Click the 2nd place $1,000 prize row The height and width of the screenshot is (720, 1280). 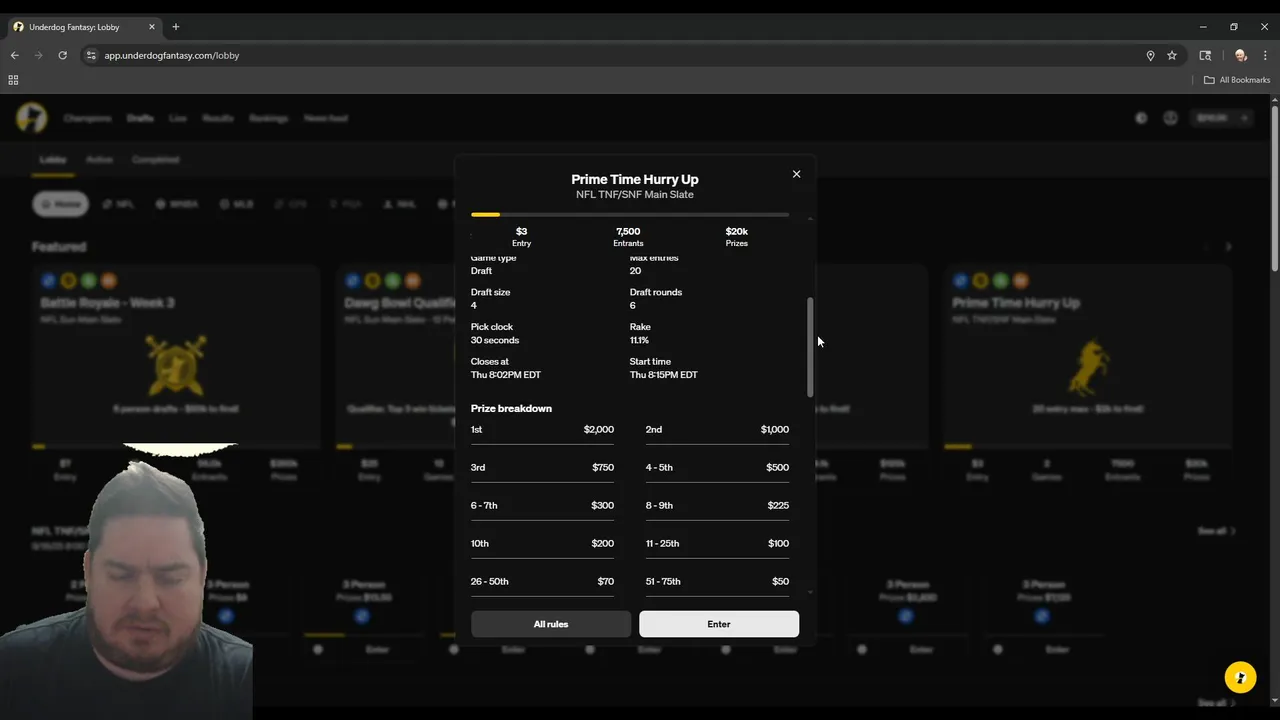click(x=717, y=430)
